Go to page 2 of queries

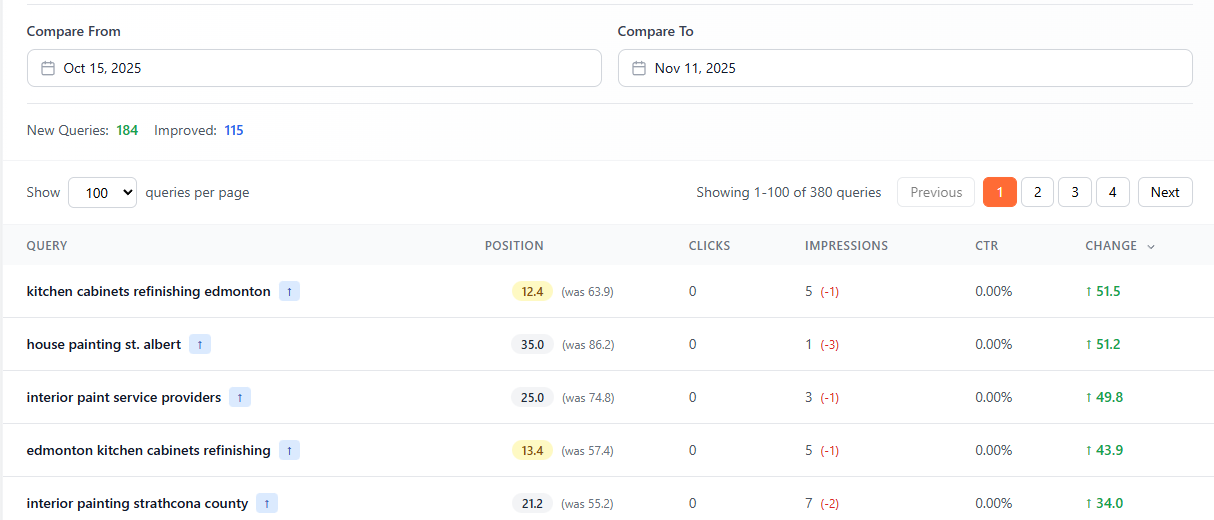(1037, 192)
